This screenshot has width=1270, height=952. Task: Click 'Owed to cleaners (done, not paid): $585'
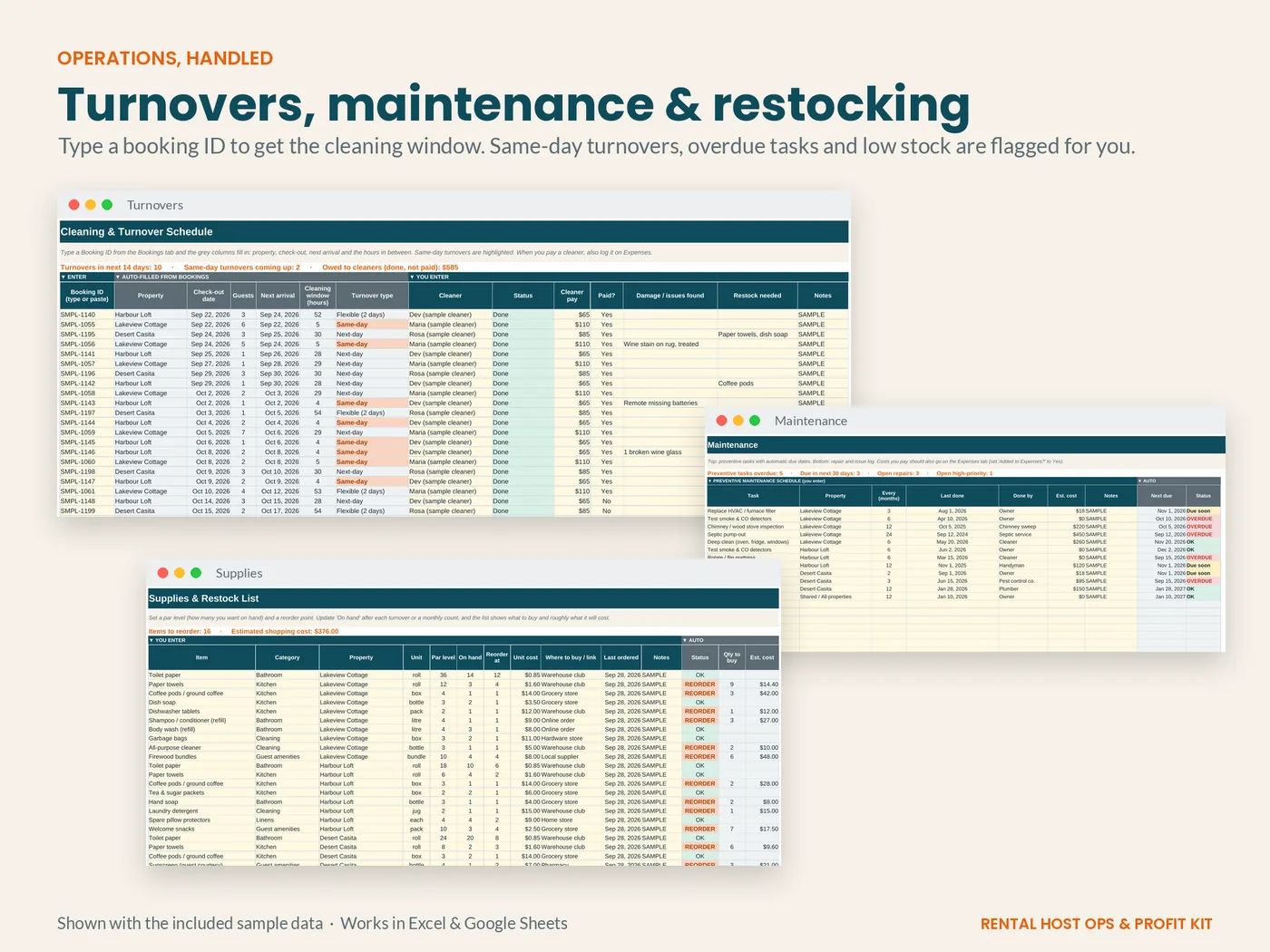point(390,267)
